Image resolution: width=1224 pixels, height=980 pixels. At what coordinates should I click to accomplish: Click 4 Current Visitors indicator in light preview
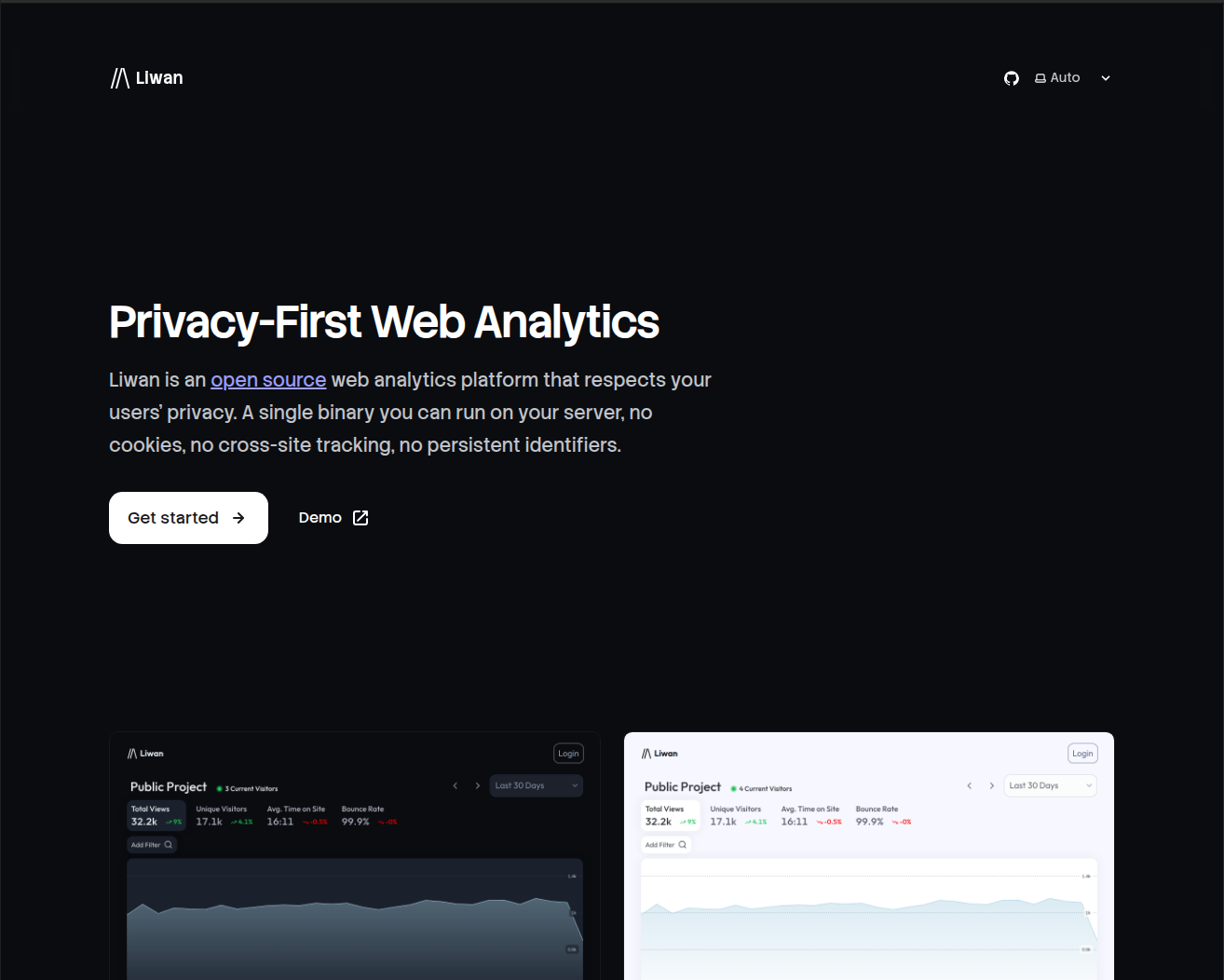pos(762,789)
